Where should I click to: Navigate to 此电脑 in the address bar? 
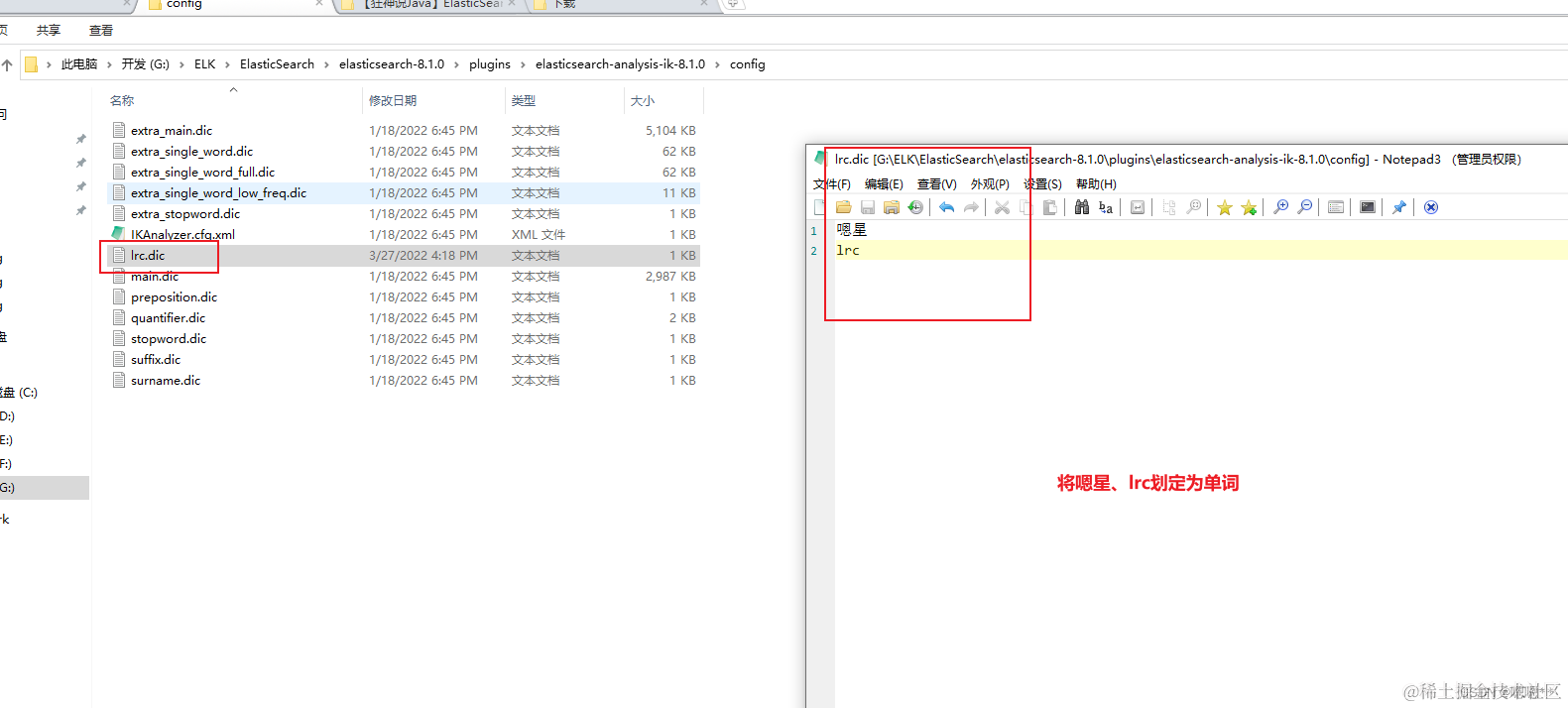point(79,64)
